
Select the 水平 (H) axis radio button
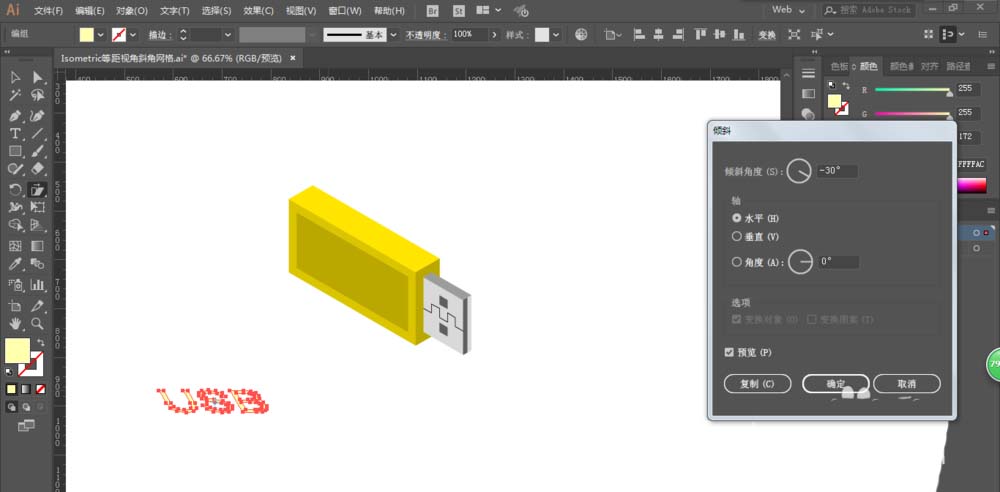coord(737,217)
